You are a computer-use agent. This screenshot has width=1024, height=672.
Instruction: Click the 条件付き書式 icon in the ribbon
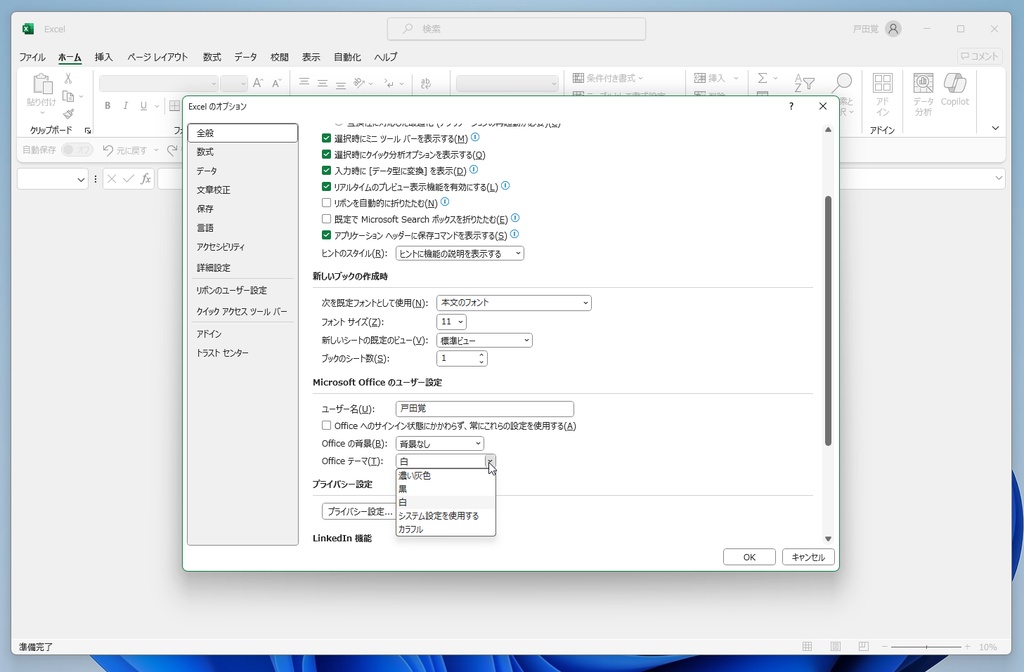[x=578, y=78]
